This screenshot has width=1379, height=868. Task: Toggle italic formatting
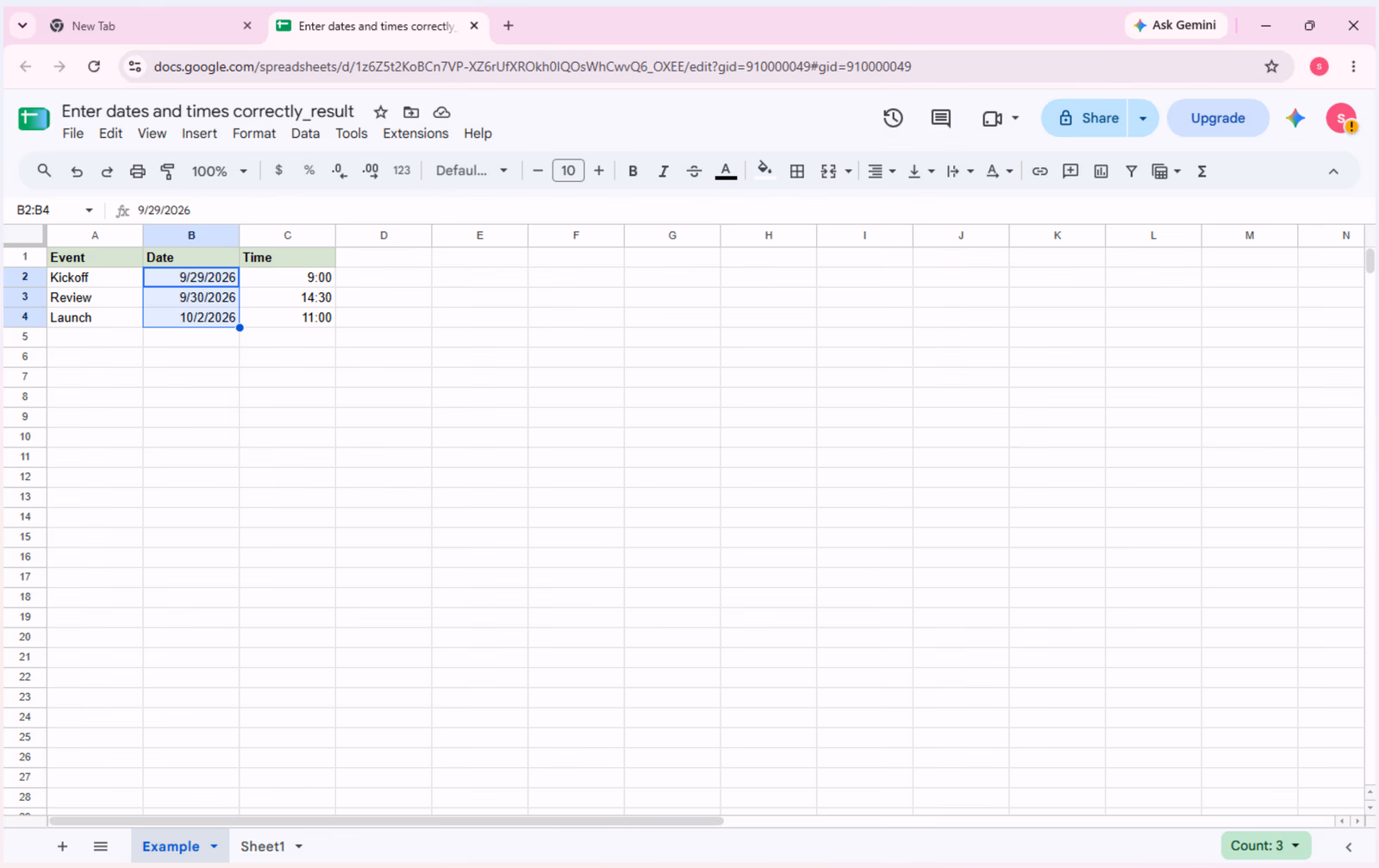point(663,172)
